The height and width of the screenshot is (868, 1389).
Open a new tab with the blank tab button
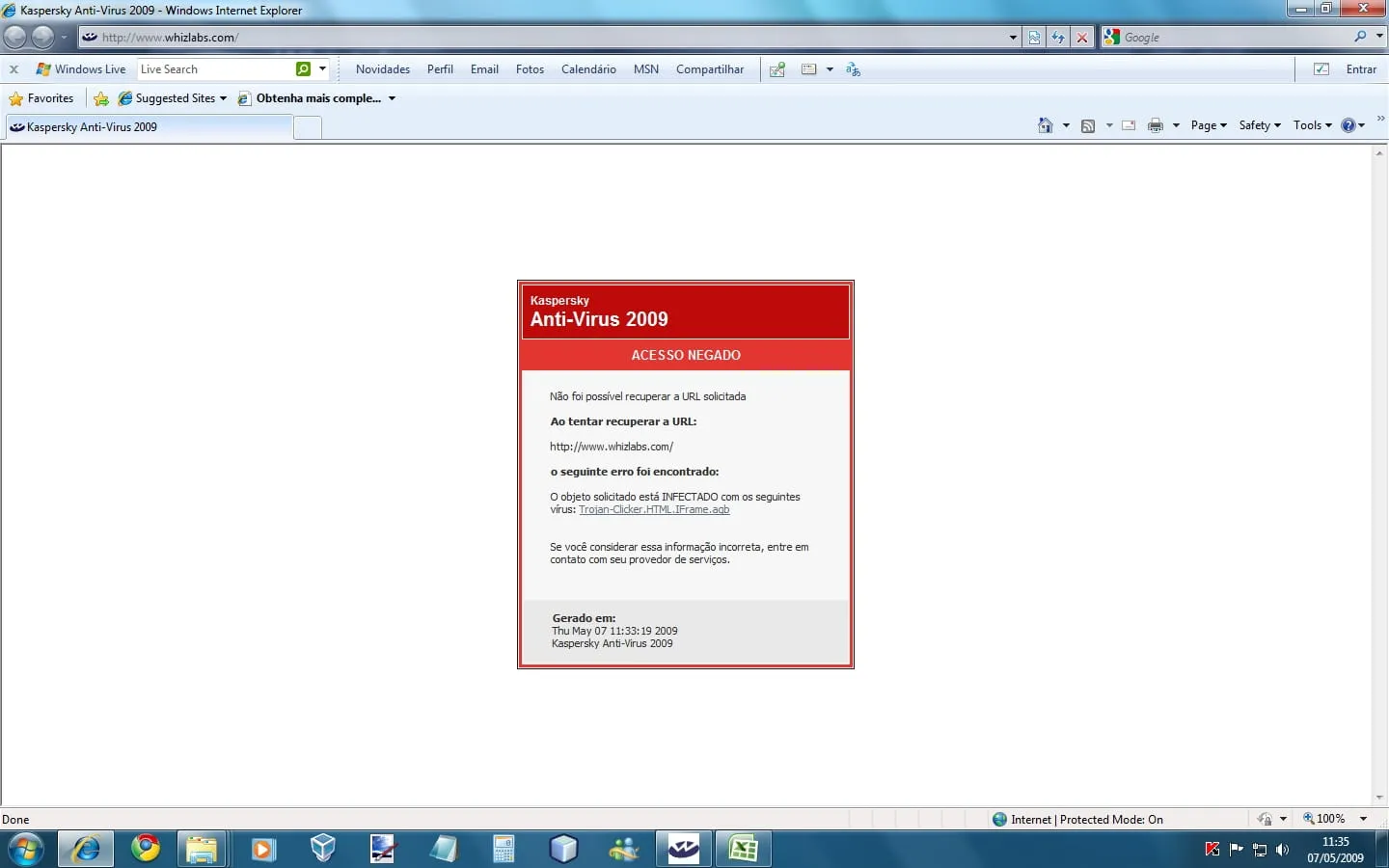coord(307,128)
